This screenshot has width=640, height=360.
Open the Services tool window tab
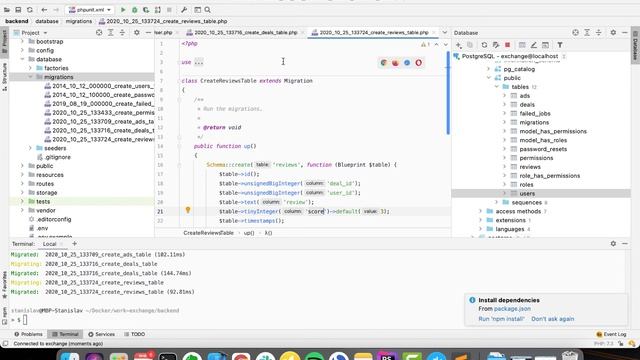(101, 334)
